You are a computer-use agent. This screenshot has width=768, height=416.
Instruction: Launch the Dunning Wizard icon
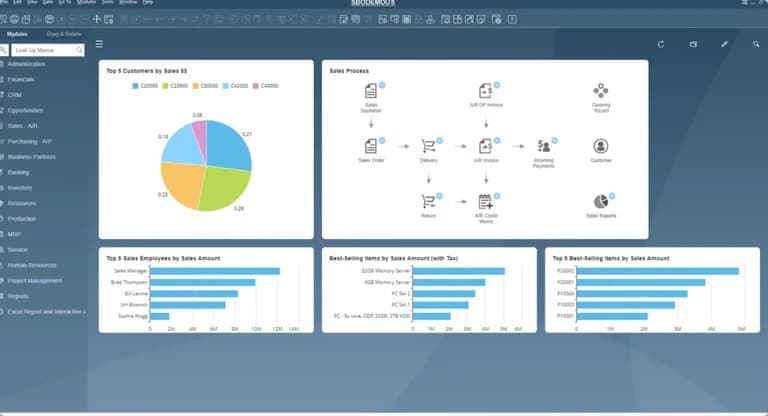[600, 91]
